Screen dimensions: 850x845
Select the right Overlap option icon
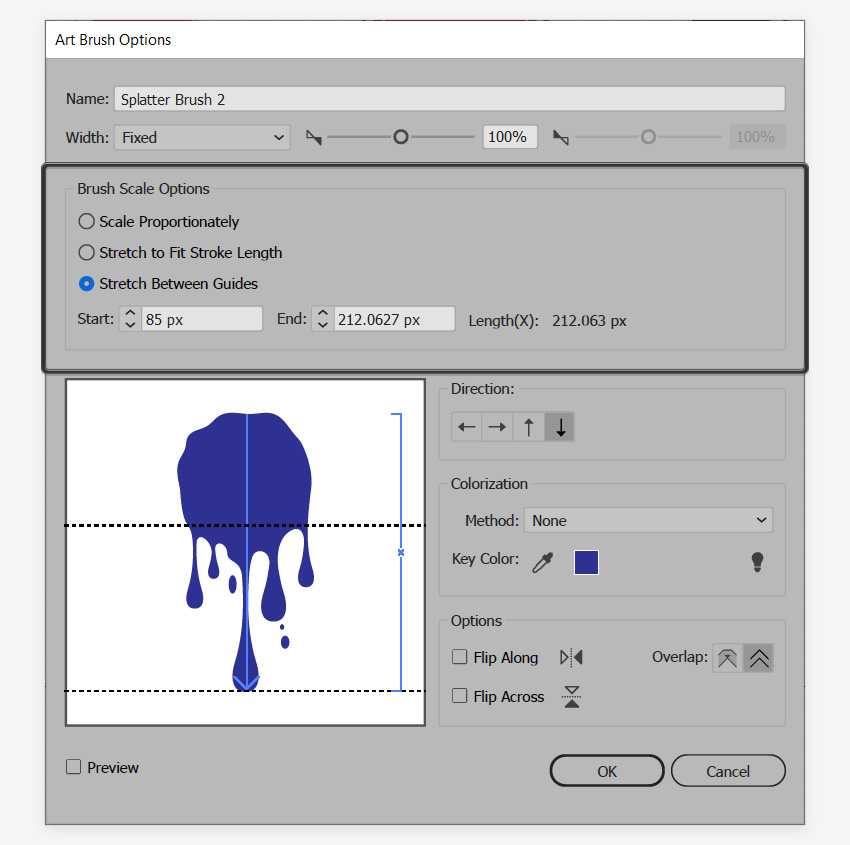[x=759, y=657]
